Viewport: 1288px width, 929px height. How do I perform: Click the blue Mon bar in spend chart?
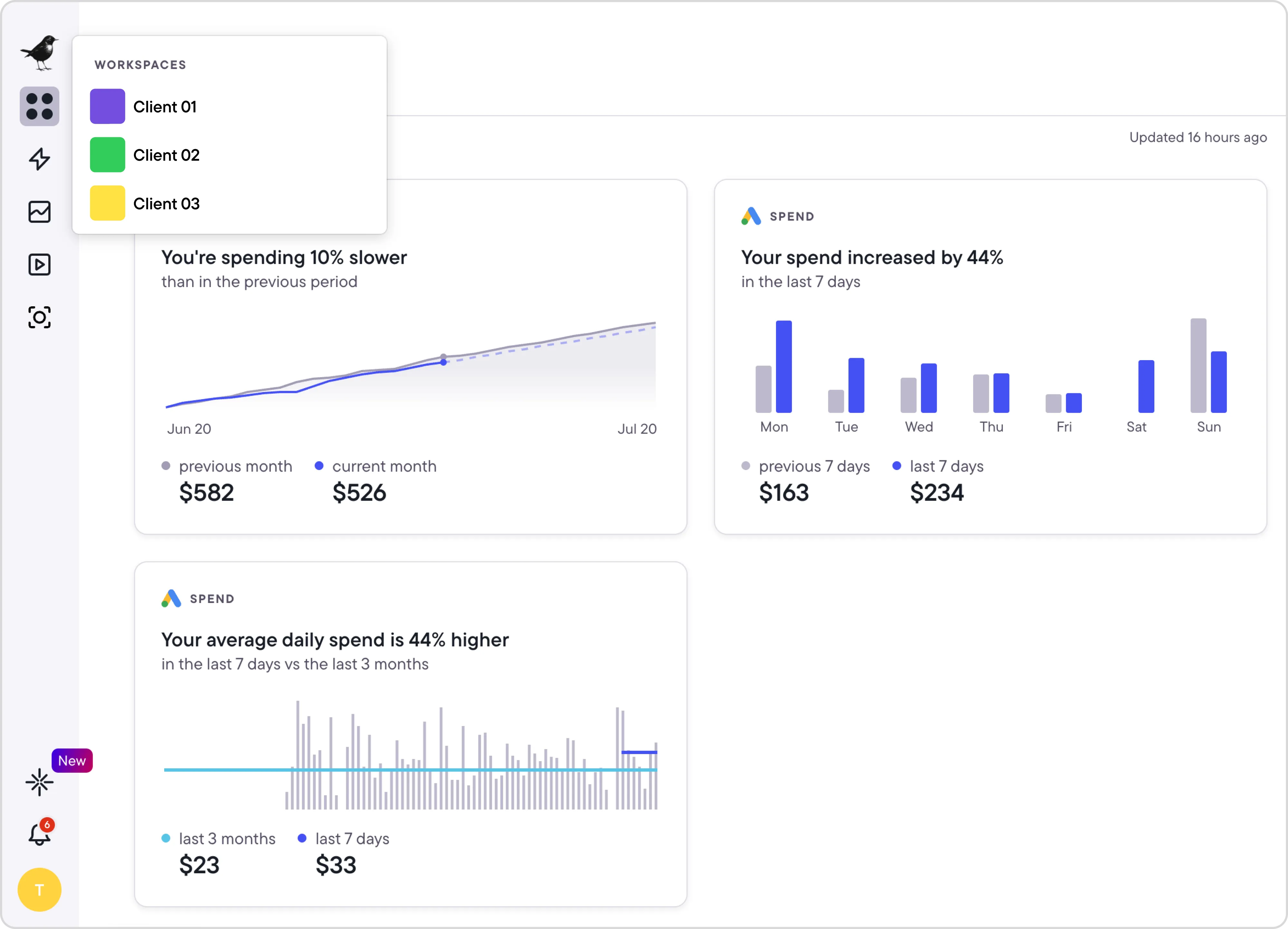pos(784,367)
